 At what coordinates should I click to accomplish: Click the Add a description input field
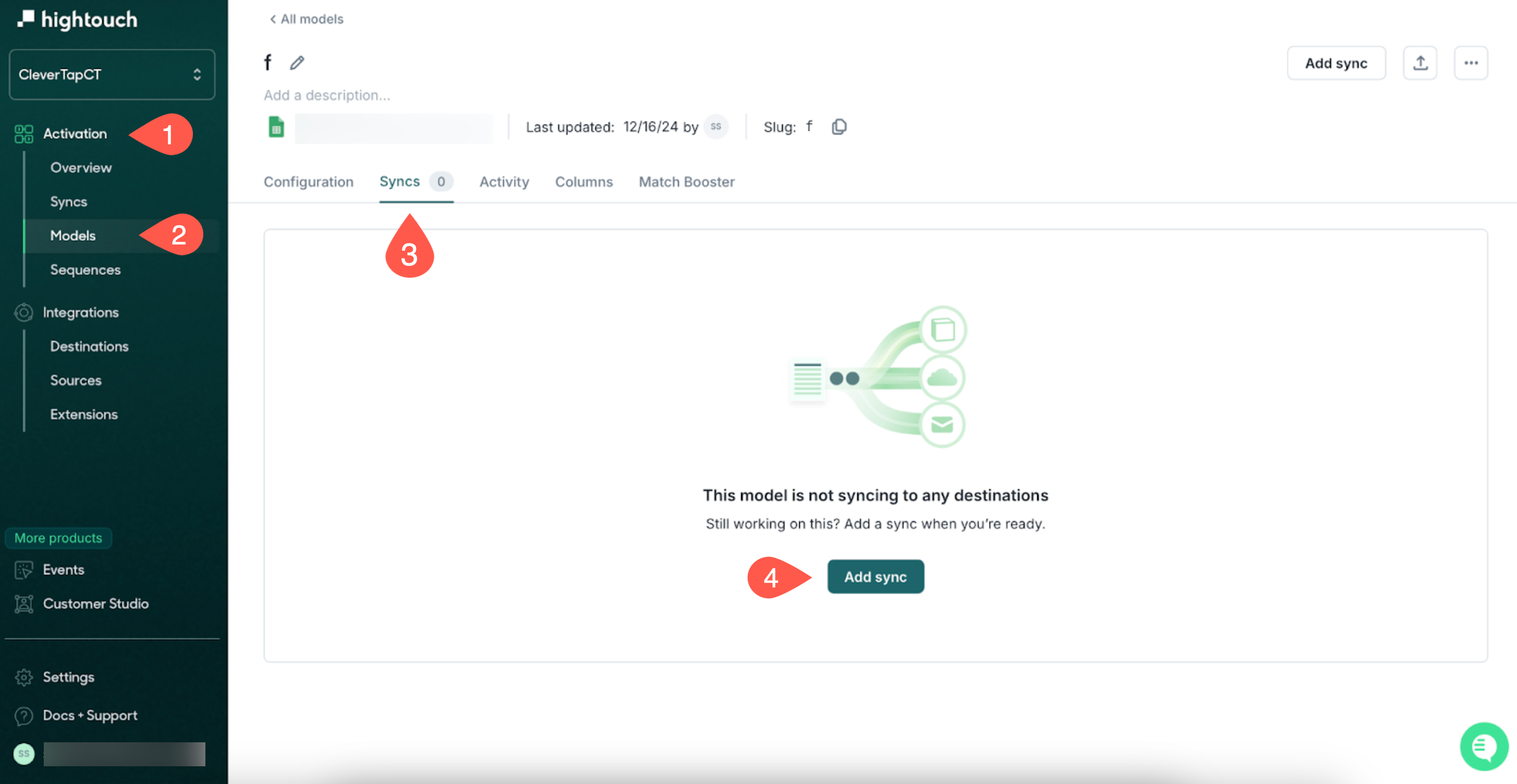(328, 95)
